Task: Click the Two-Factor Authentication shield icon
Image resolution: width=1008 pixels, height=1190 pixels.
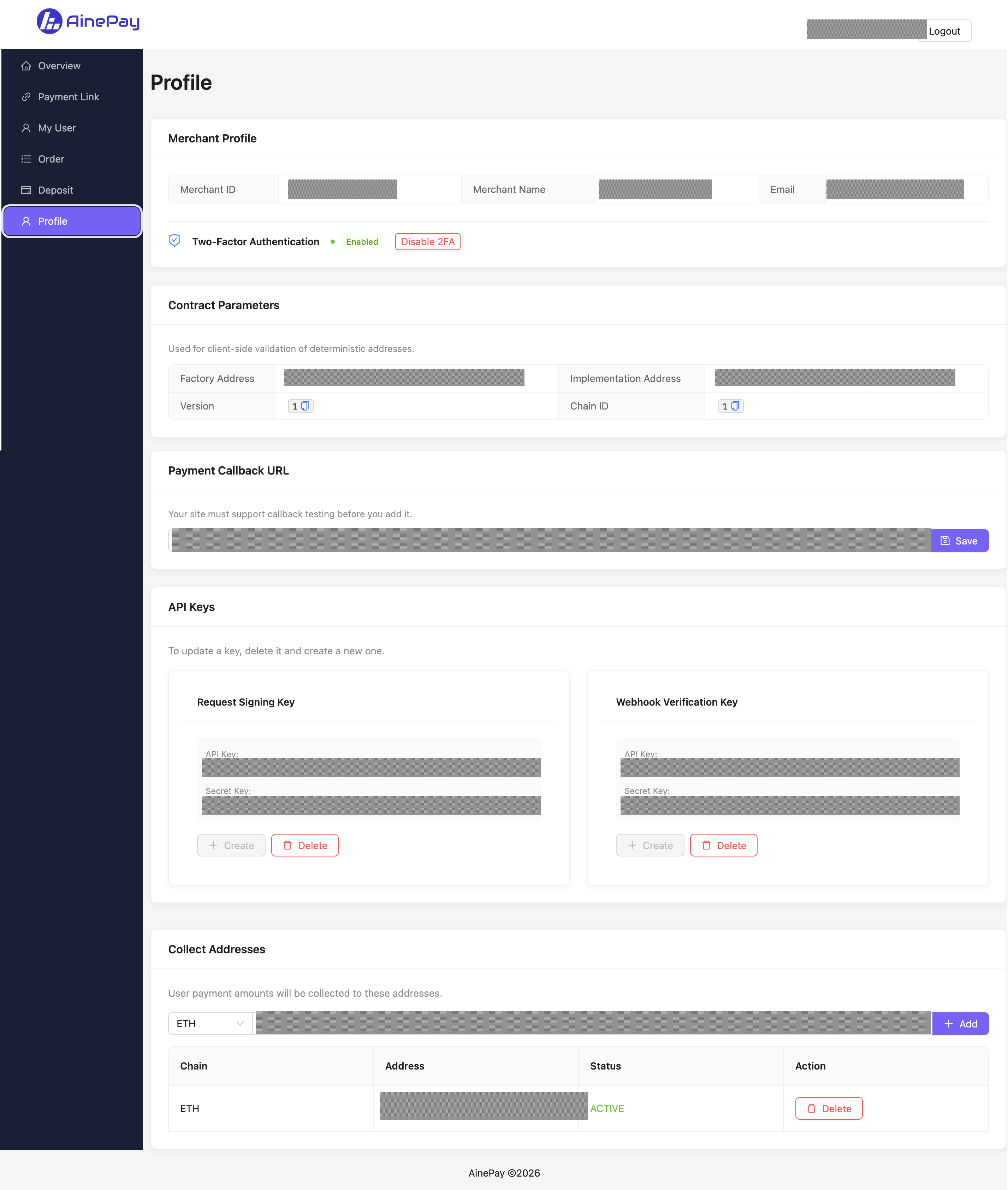Action: pyautogui.click(x=174, y=241)
